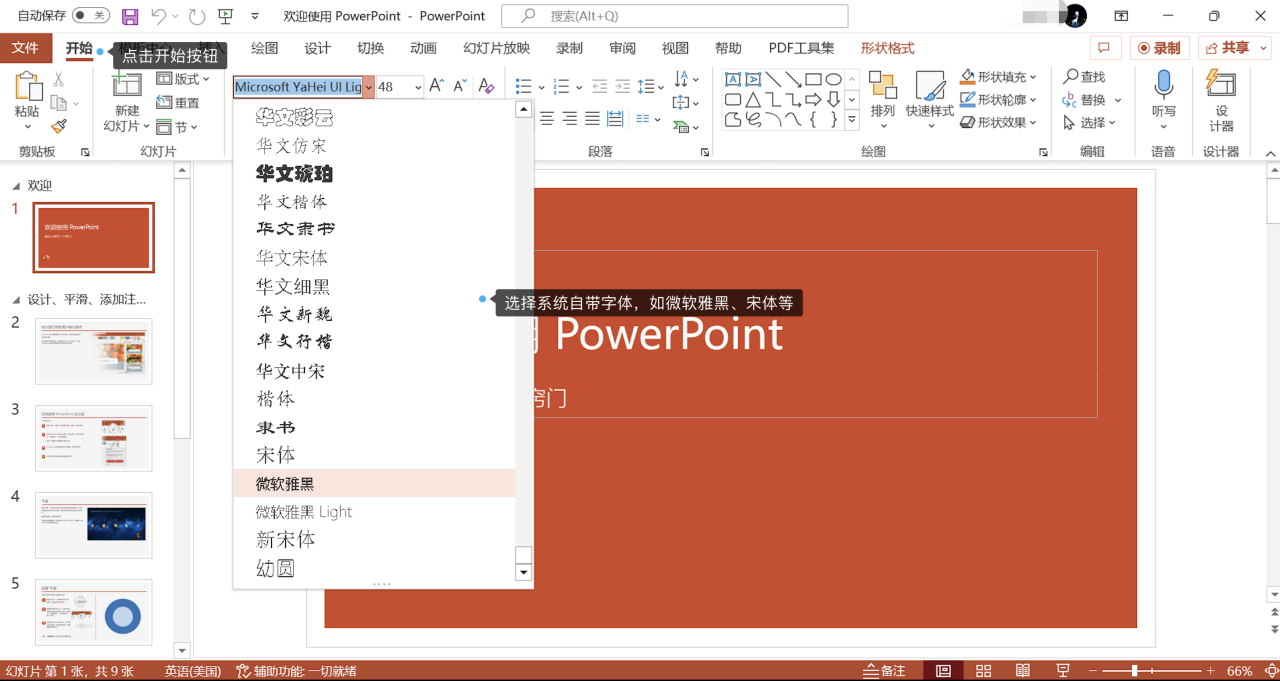Open Section (节) dropdown
Screen dimensions: 1280x681
point(177,127)
